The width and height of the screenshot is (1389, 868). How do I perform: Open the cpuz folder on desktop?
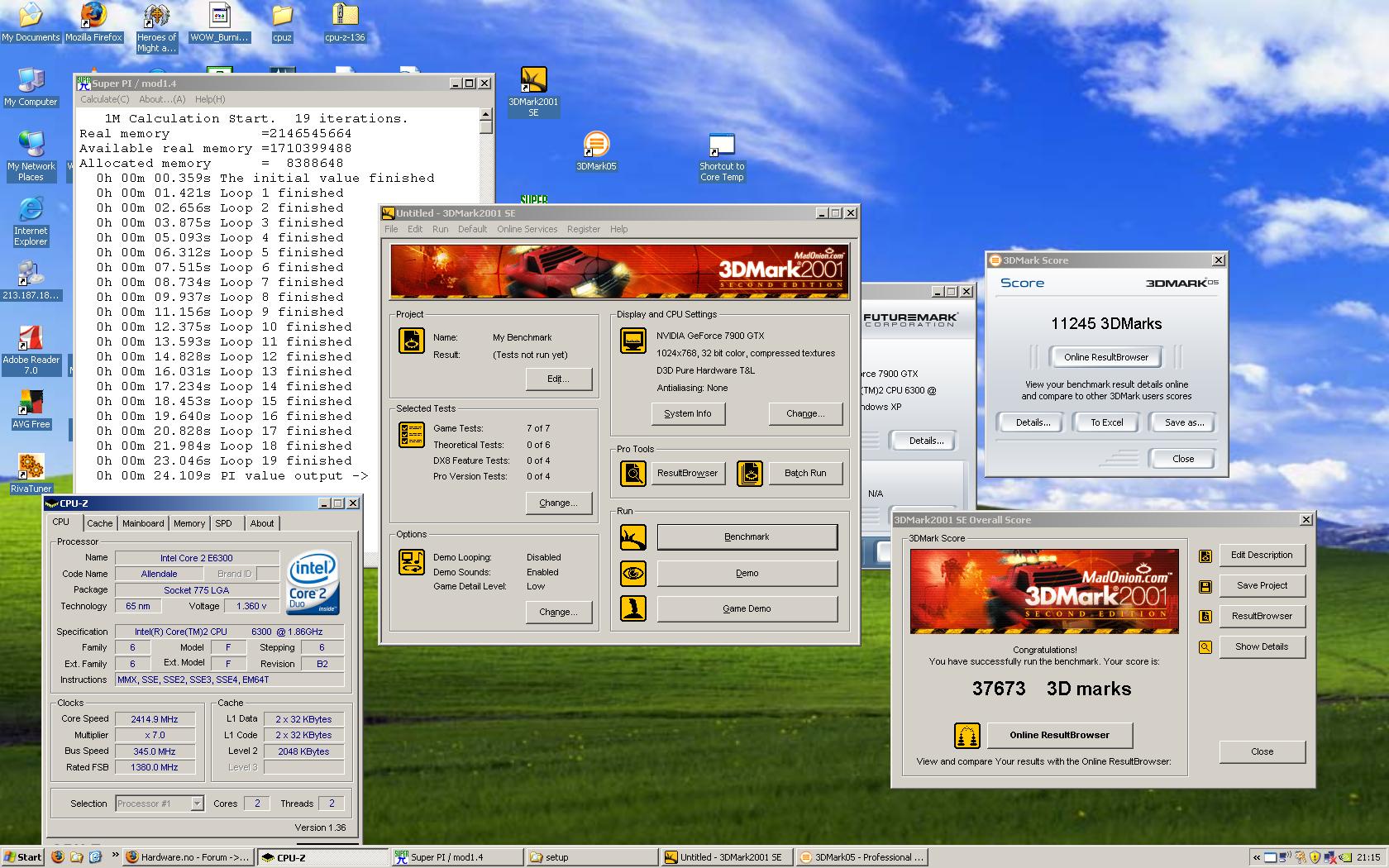coord(282,22)
